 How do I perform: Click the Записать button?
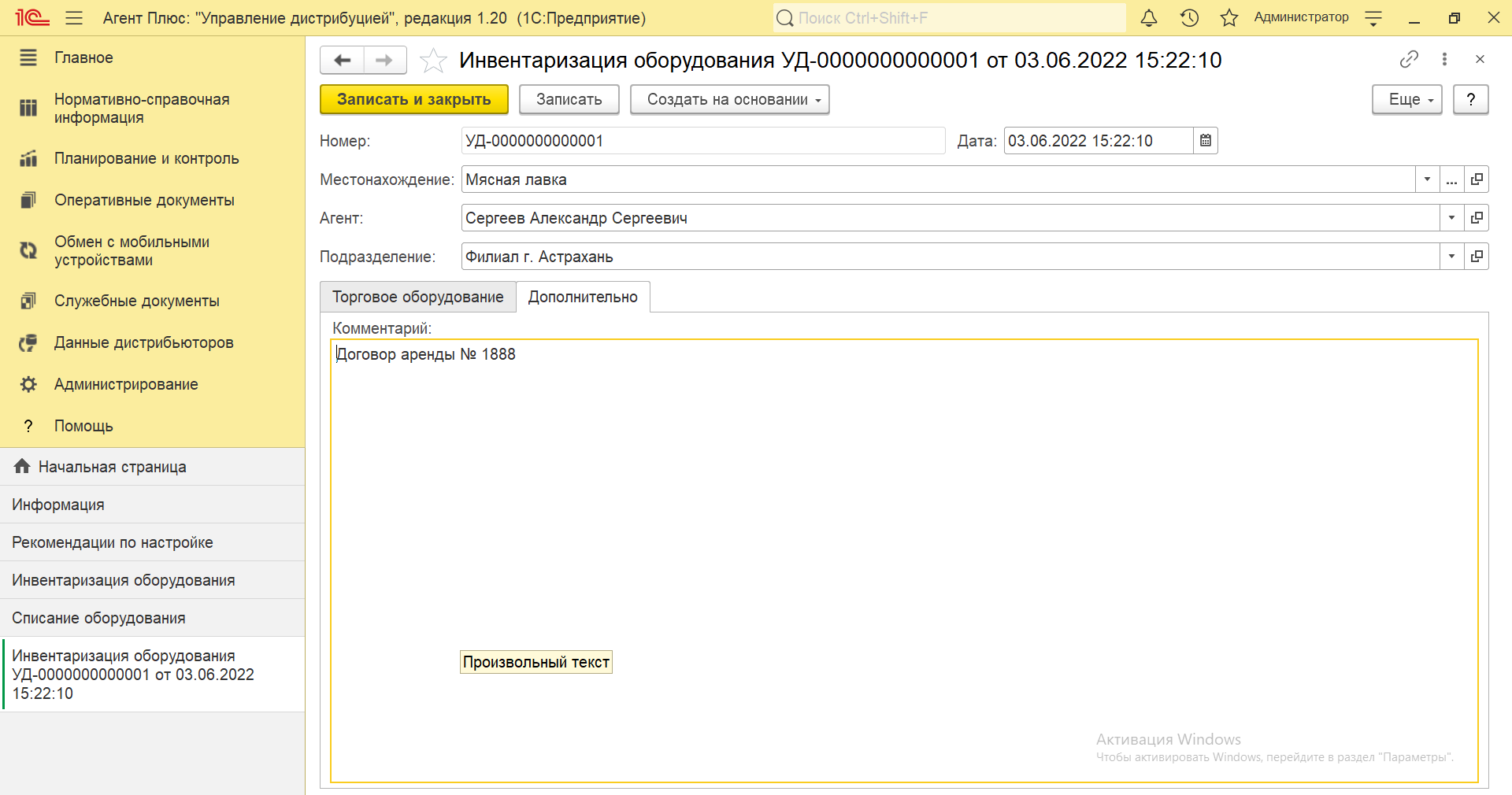click(569, 100)
